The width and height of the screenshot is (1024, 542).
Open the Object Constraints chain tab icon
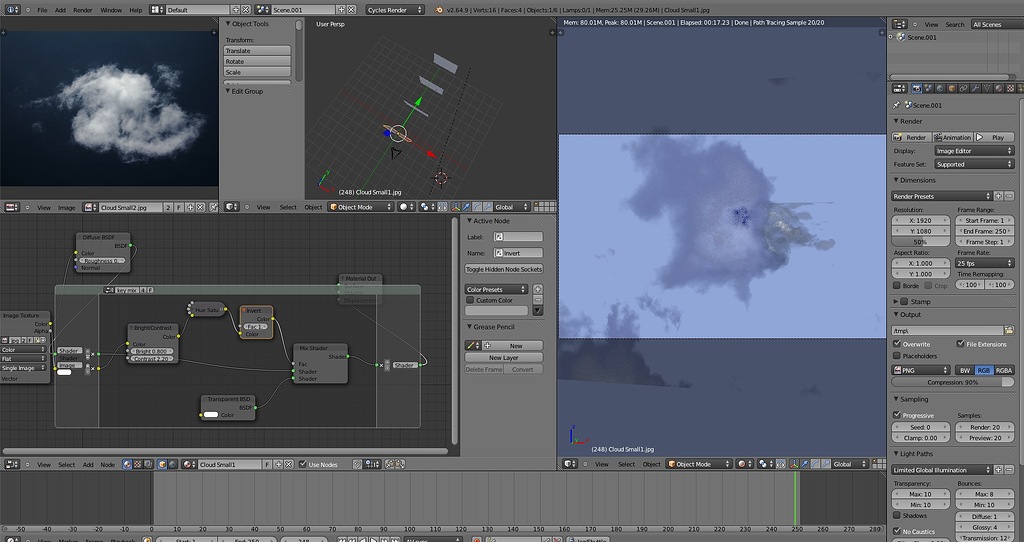(963, 88)
